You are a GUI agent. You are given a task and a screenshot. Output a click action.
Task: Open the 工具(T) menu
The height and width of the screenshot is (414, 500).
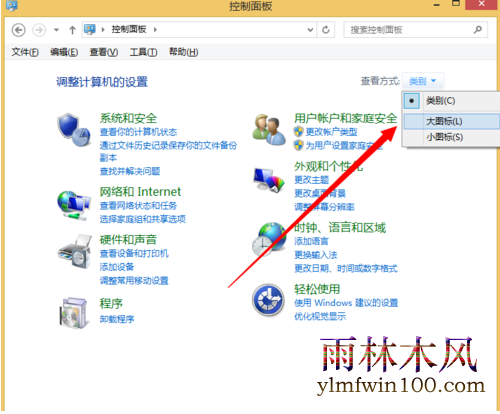tap(143, 52)
